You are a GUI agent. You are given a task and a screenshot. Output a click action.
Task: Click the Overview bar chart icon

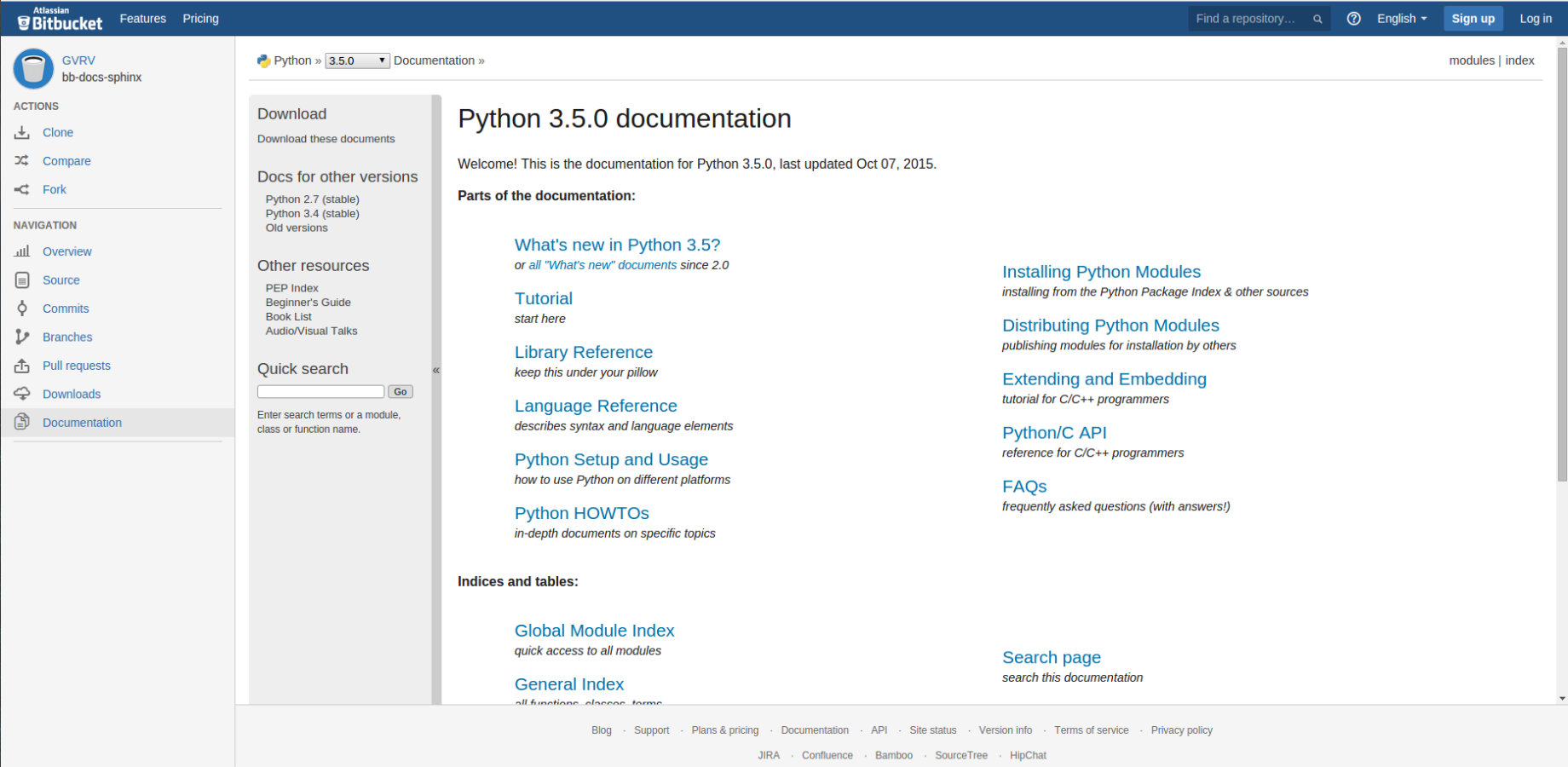click(x=22, y=251)
